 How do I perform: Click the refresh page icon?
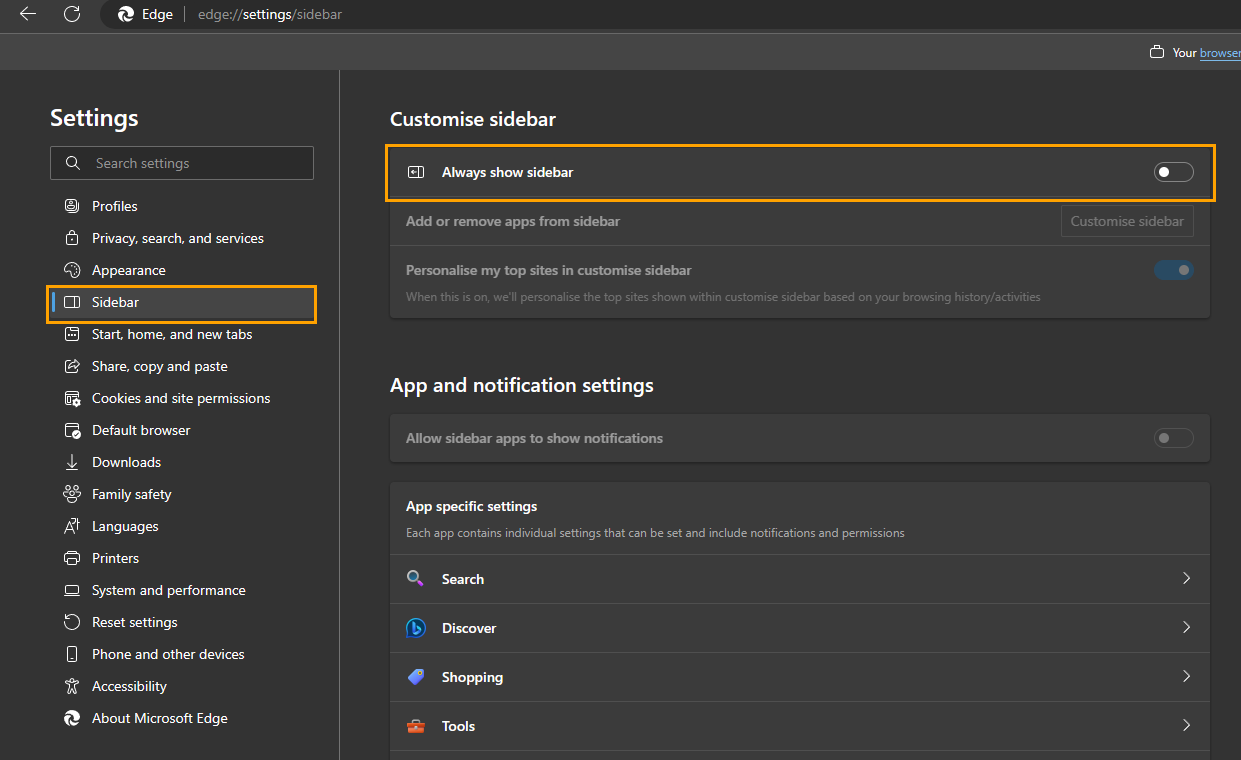point(72,14)
